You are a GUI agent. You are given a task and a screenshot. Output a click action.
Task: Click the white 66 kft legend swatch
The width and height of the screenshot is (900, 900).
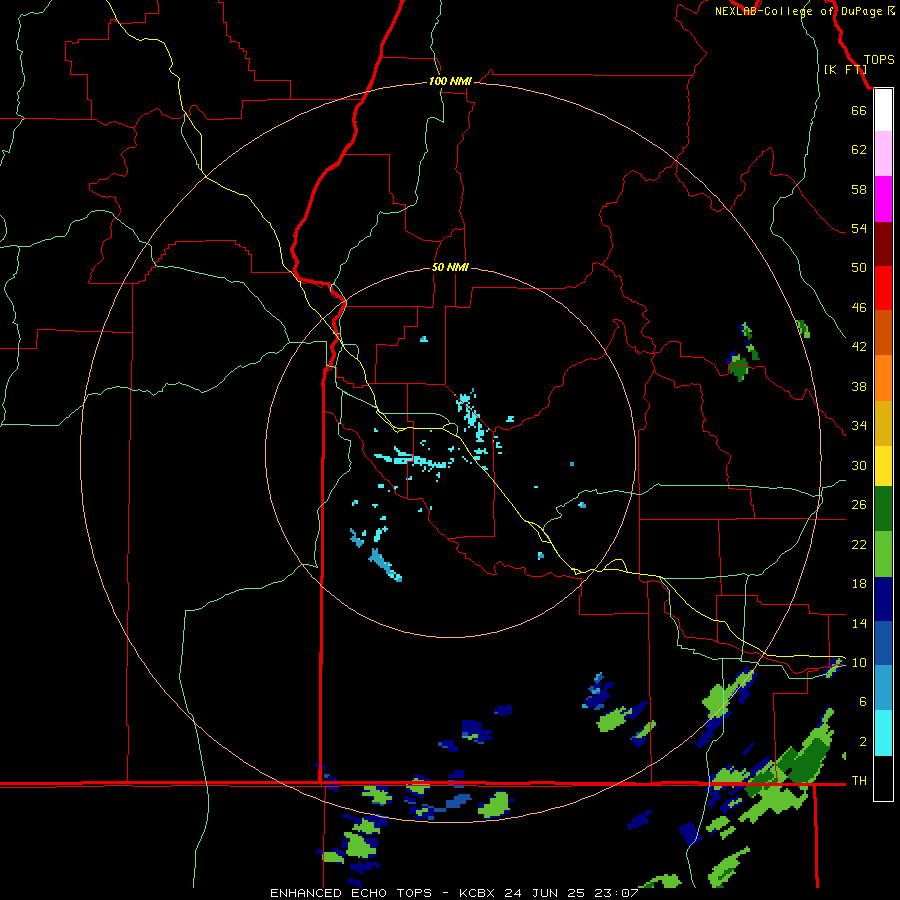pos(883,110)
